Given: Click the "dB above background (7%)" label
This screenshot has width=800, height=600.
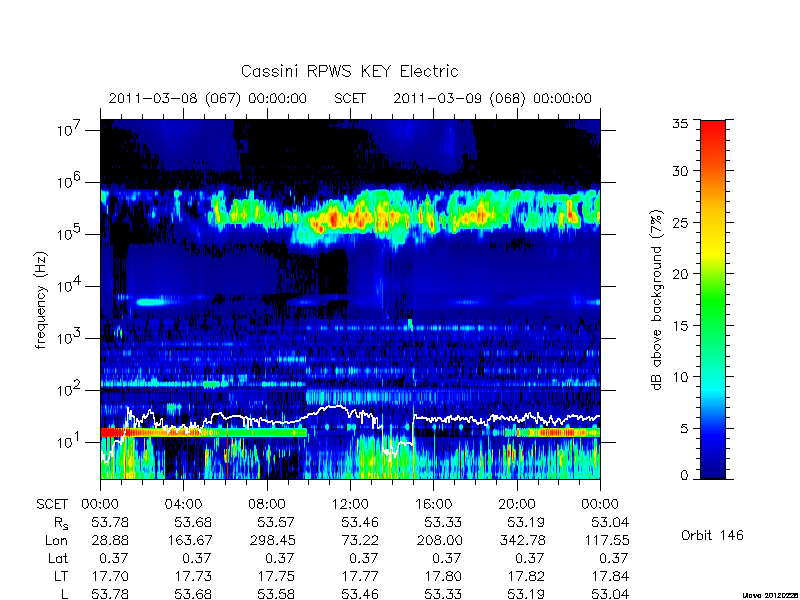Looking at the screenshot, I should click(657, 300).
